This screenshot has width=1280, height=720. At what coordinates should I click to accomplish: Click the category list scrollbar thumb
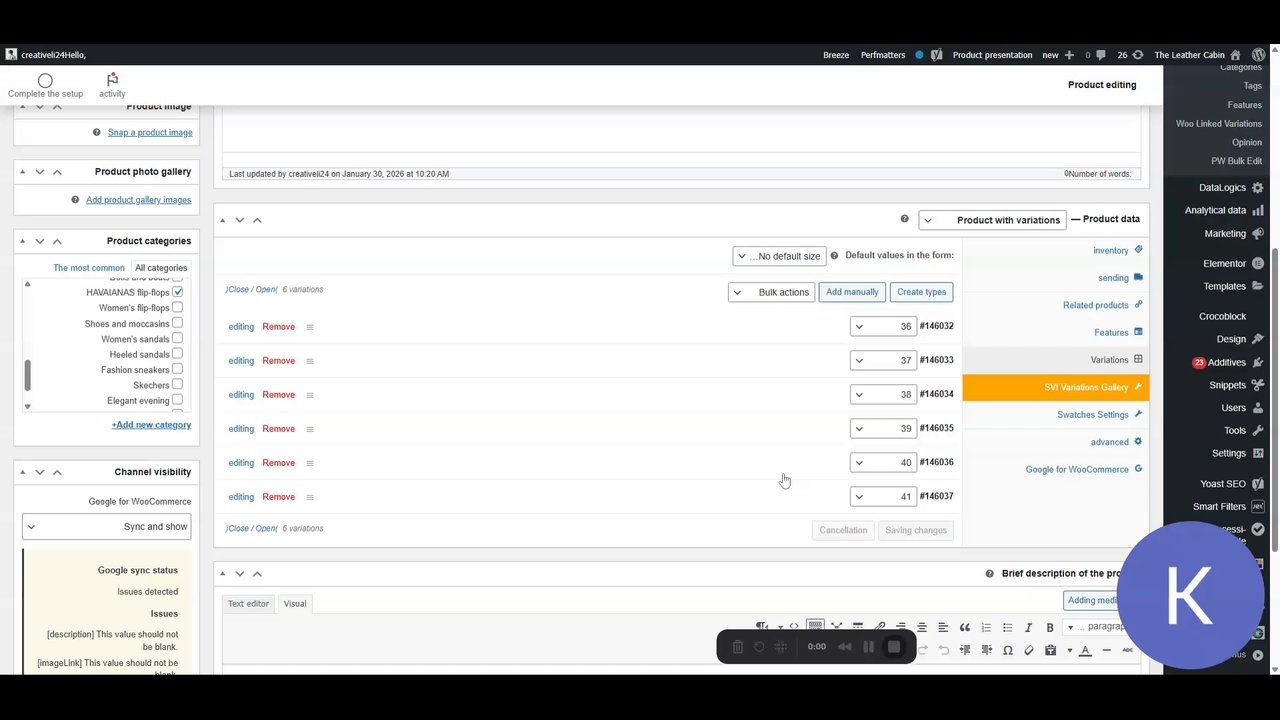coord(27,376)
